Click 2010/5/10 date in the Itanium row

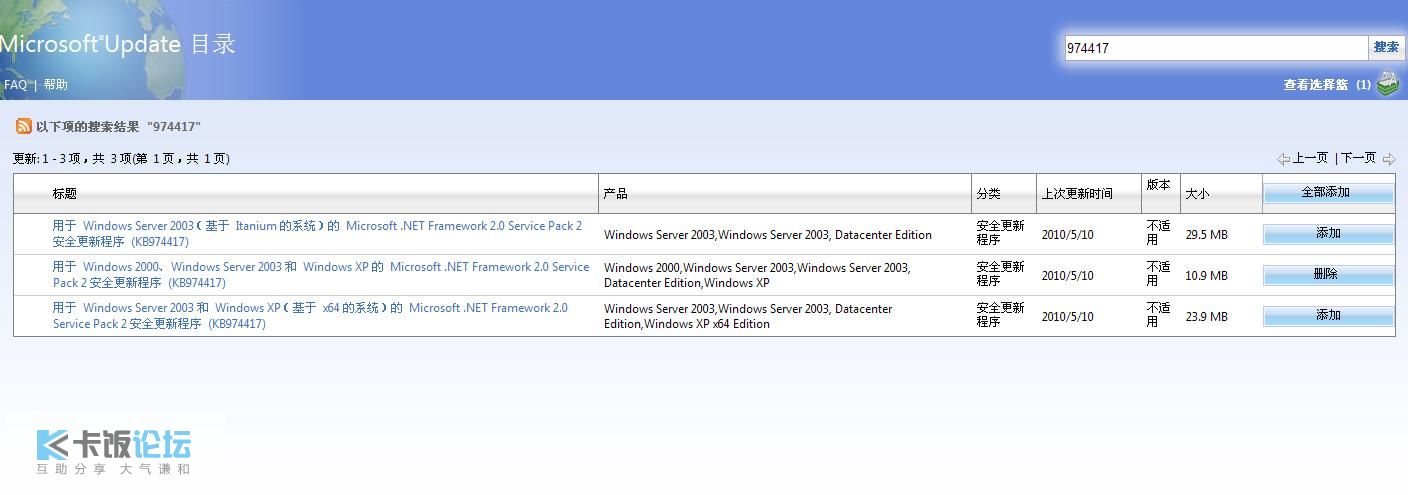(x=1068, y=235)
